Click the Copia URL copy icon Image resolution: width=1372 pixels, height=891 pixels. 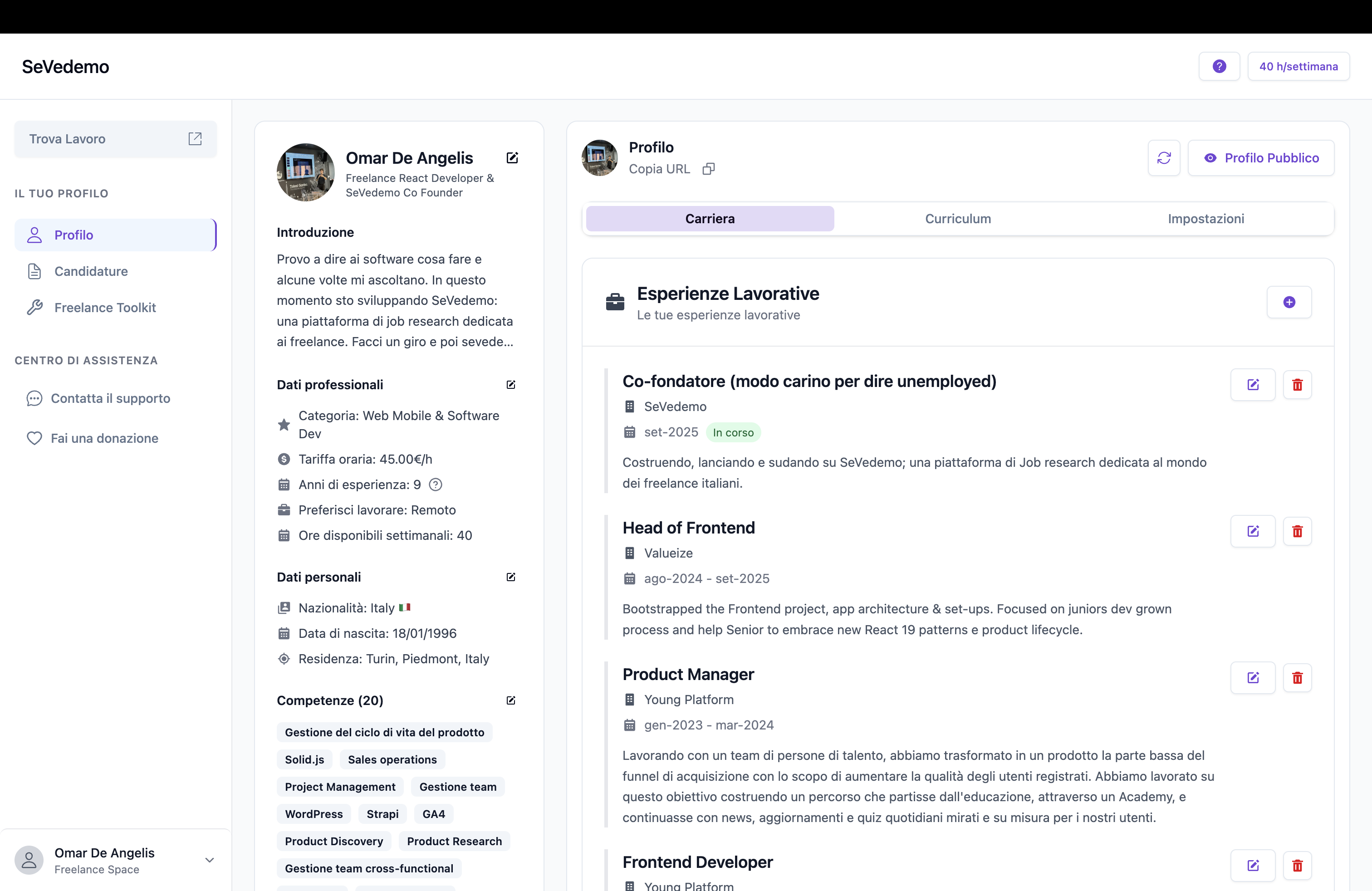tap(709, 168)
